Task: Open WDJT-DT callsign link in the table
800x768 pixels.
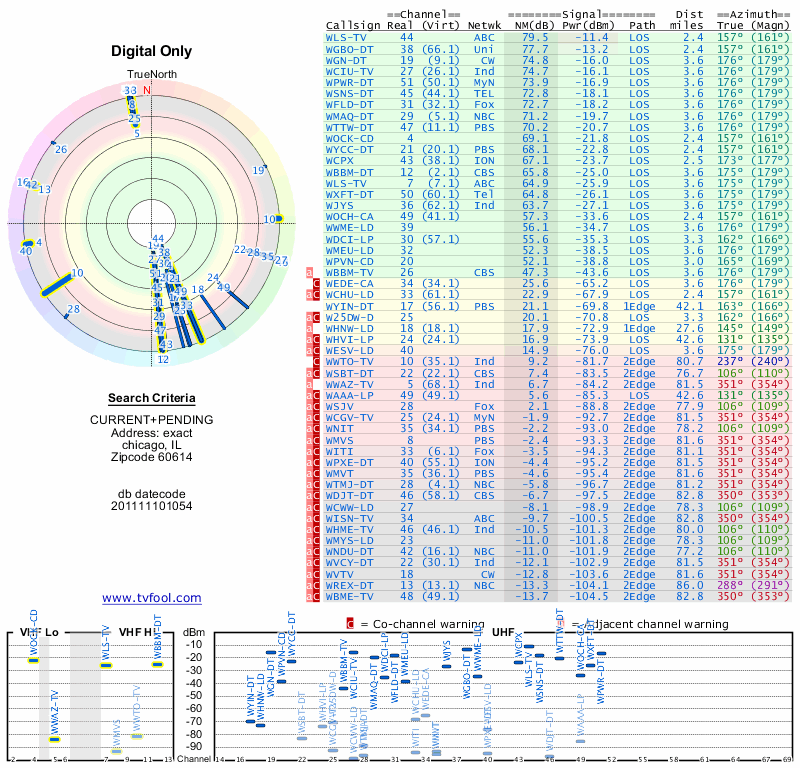Action: (x=349, y=496)
